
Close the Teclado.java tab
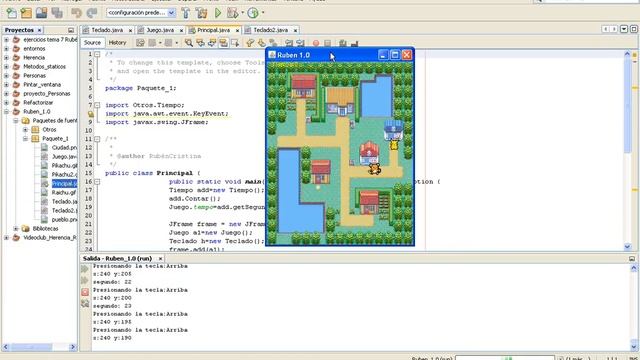(130, 31)
